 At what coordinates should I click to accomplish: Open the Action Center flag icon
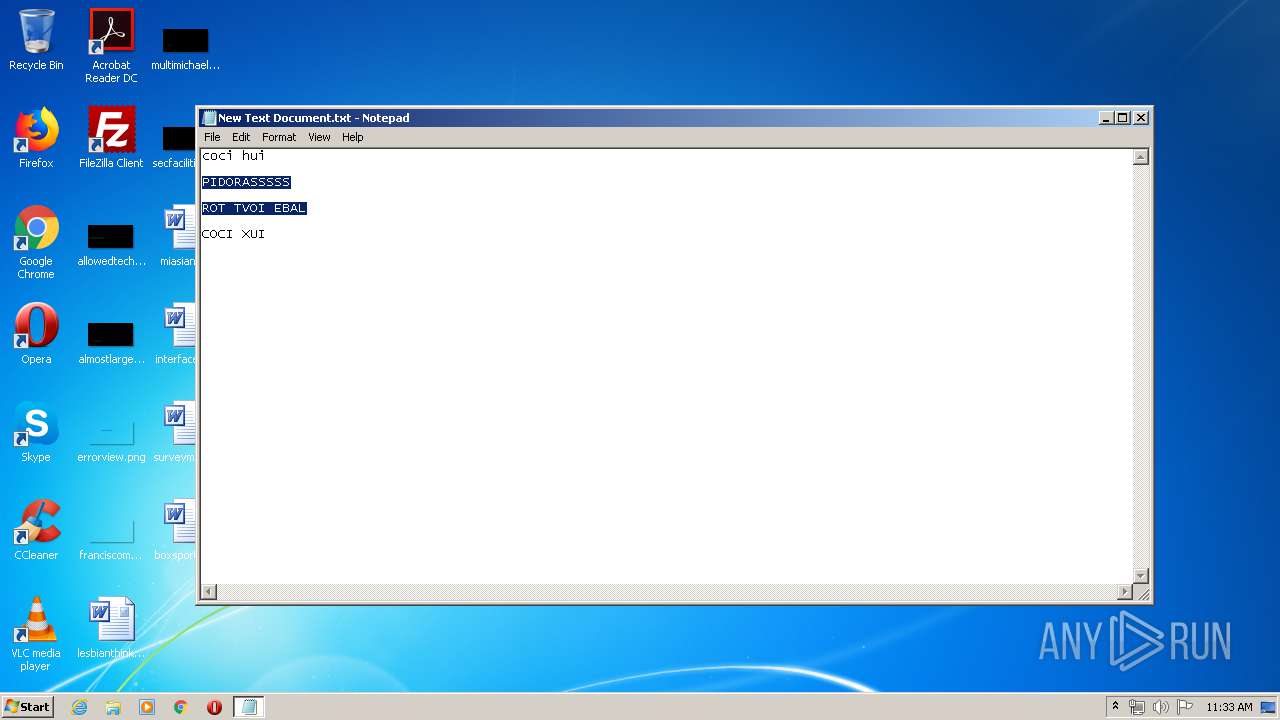(1184, 707)
